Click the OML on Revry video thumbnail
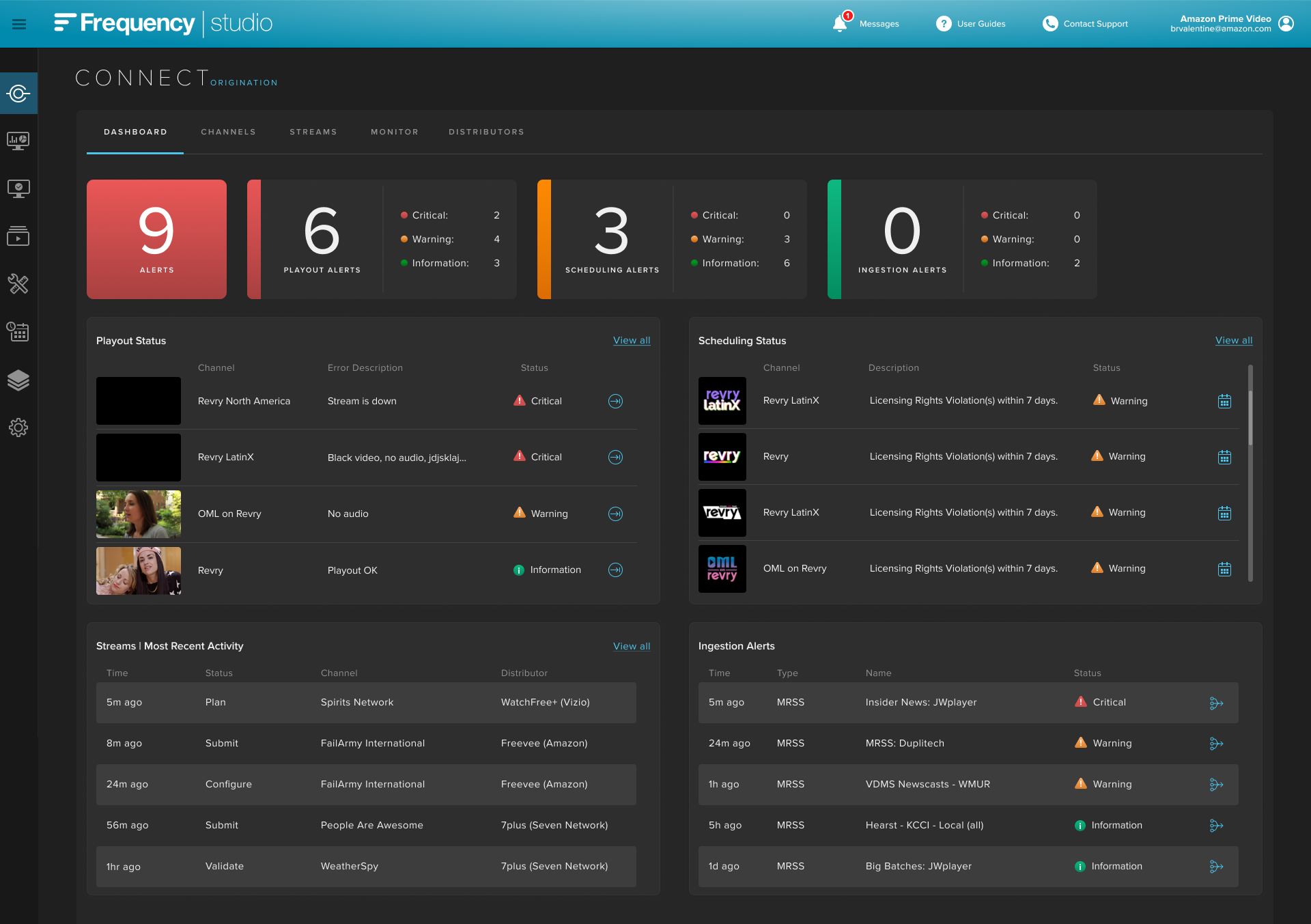 pyautogui.click(x=139, y=514)
